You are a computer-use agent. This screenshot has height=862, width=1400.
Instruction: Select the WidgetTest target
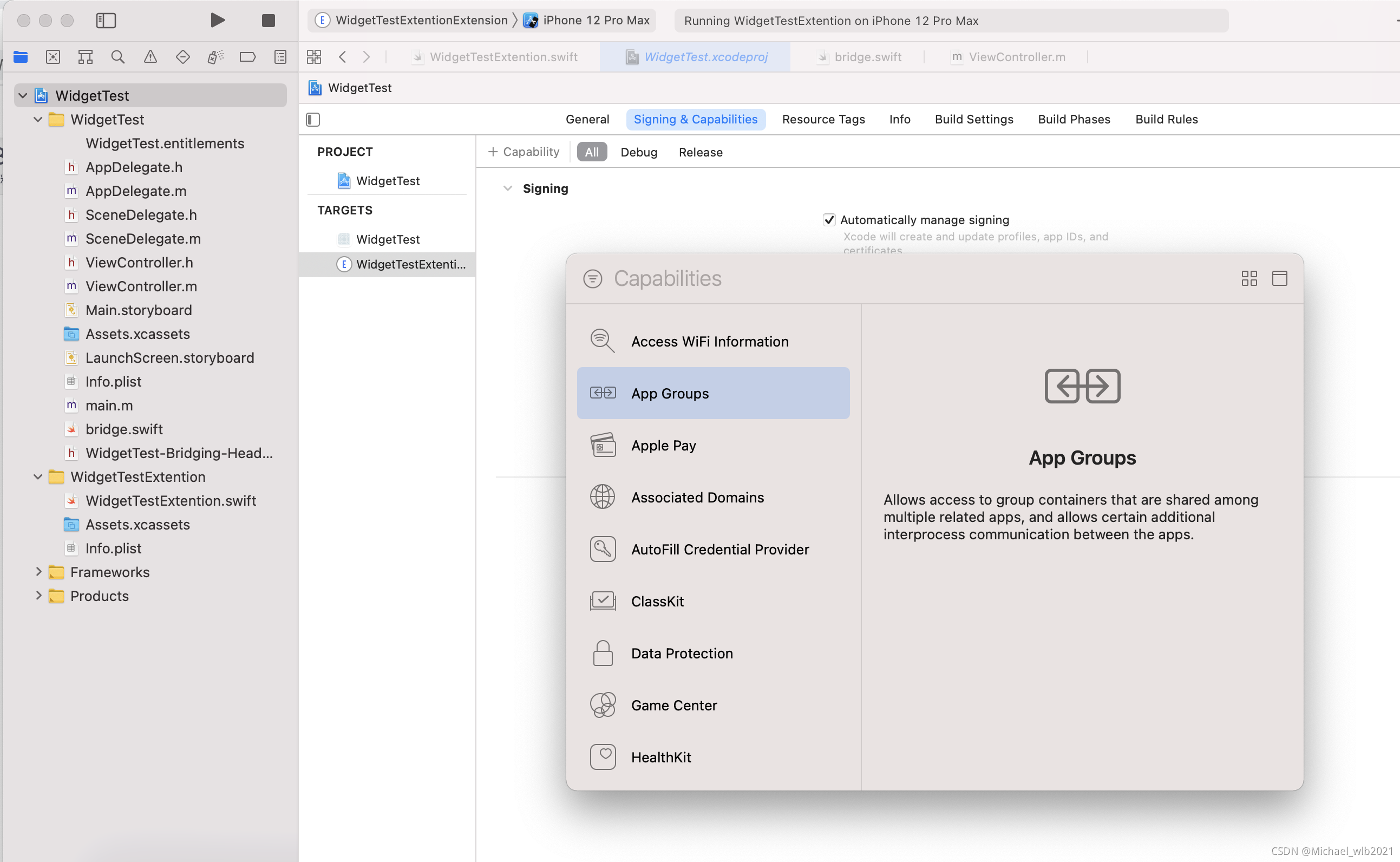pos(388,239)
